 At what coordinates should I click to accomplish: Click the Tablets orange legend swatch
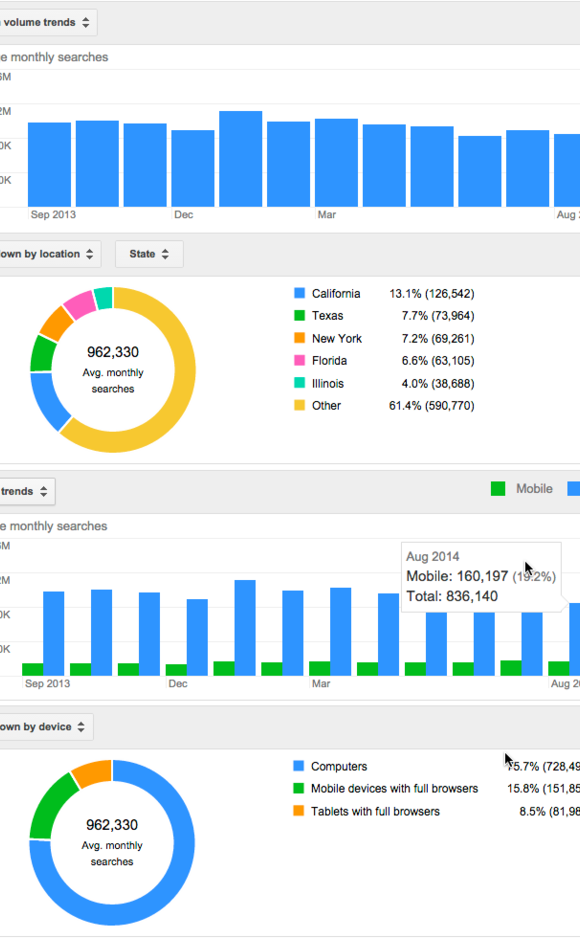click(x=299, y=811)
